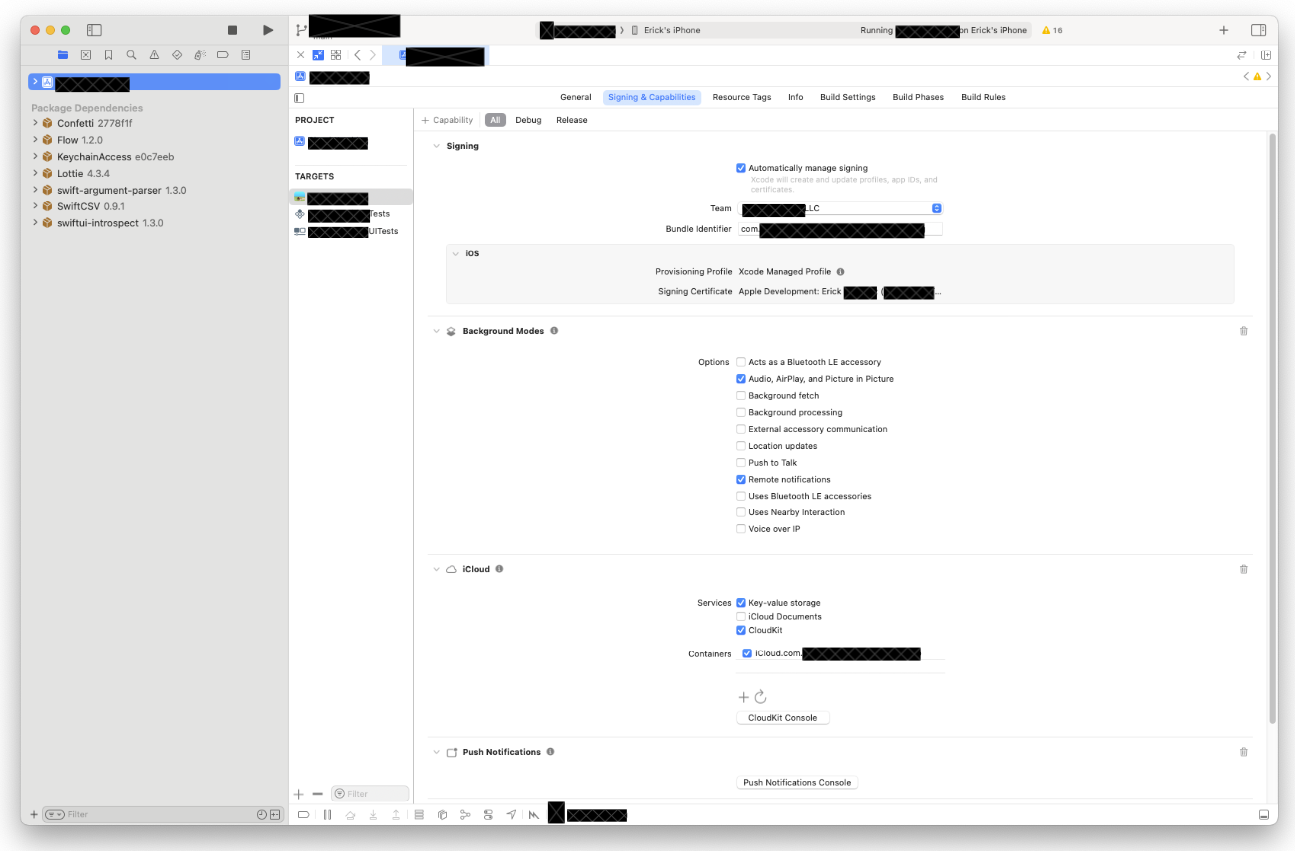
Task: Uncheck Key-value storage service
Action: click(741, 603)
